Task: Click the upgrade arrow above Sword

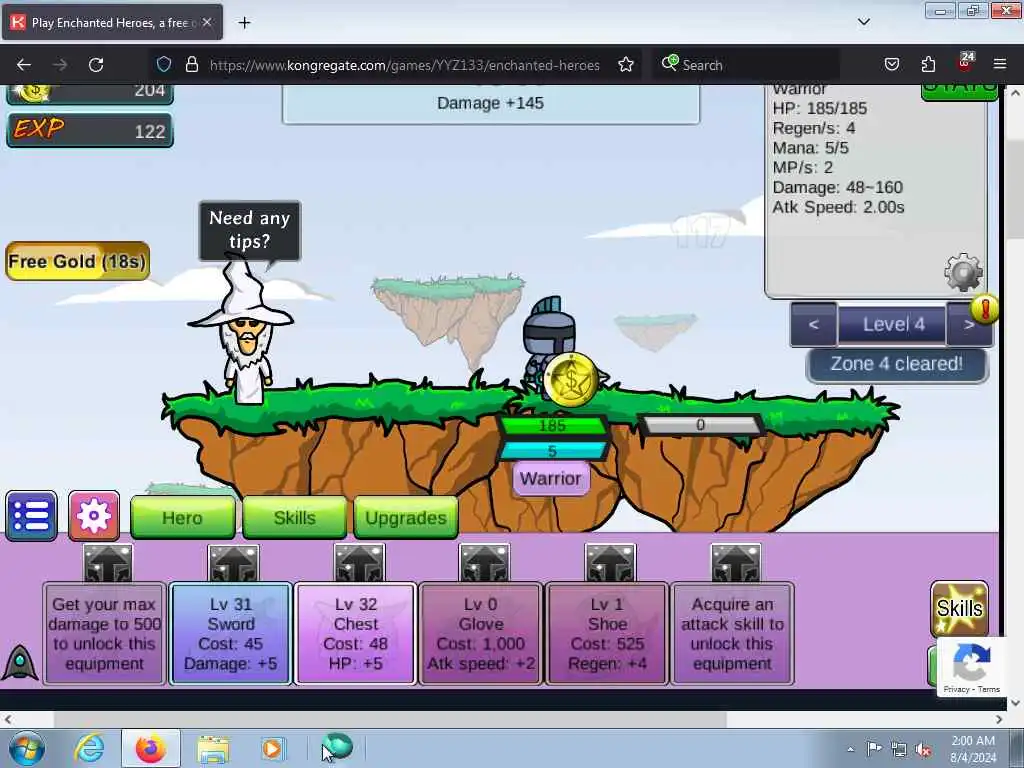Action: 233,563
